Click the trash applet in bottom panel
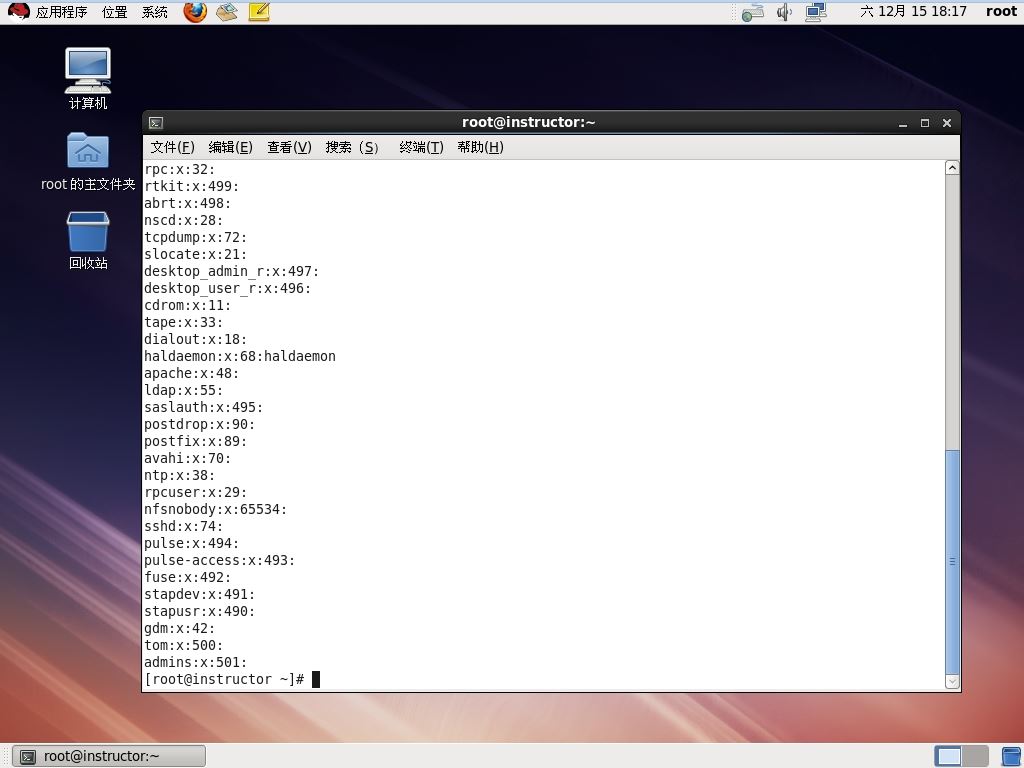This screenshot has width=1024, height=768. [1012, 756]
